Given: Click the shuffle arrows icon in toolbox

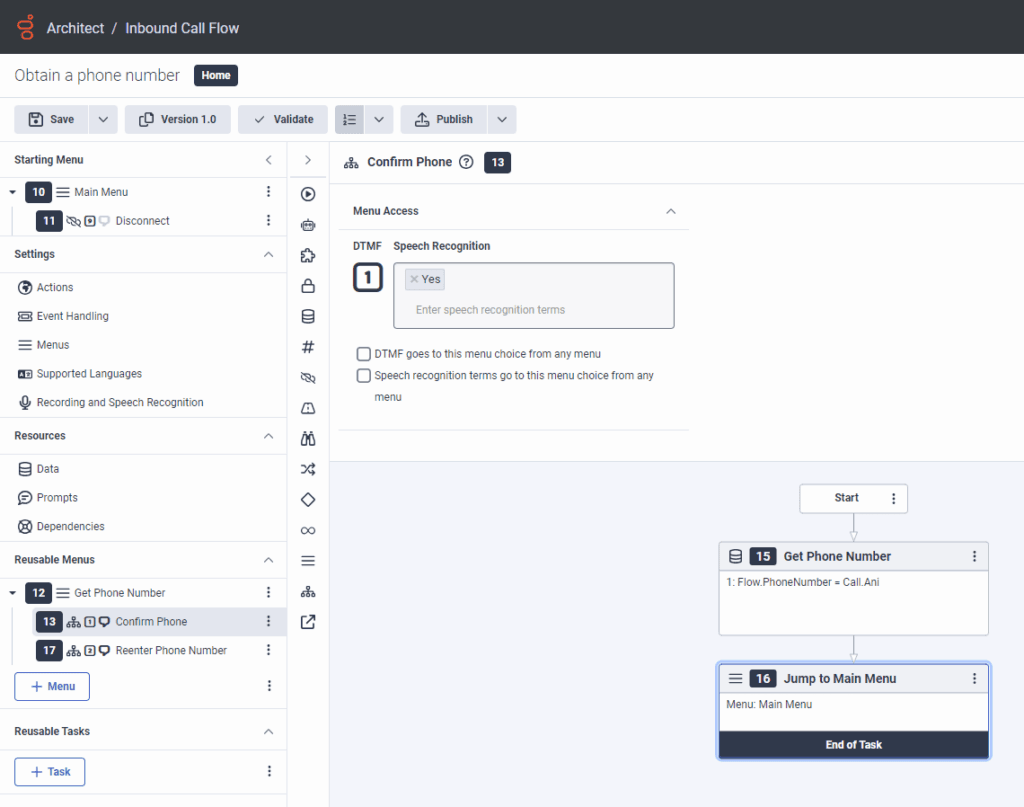Looking at the screenshot, I should click(308, 469).
